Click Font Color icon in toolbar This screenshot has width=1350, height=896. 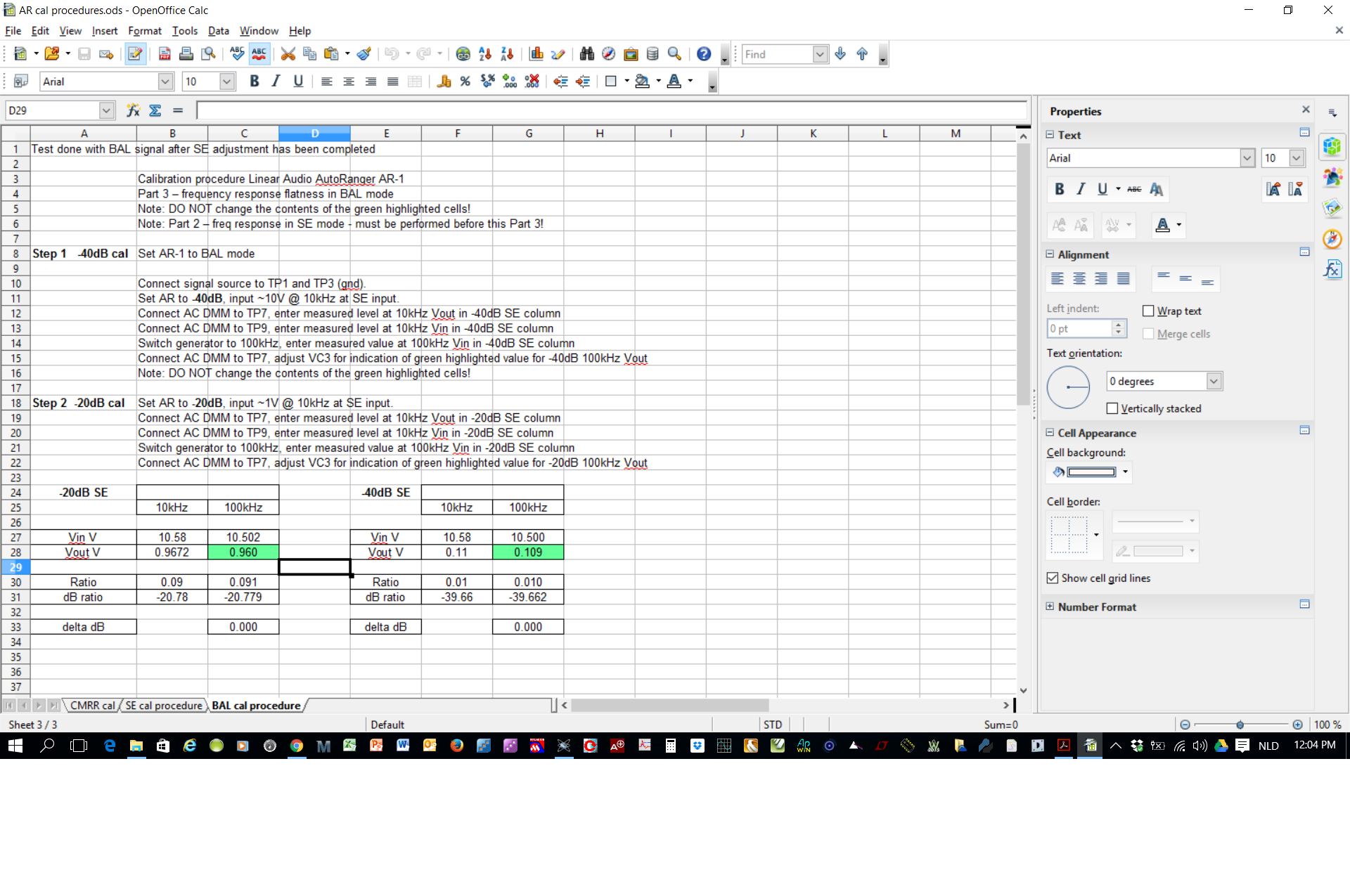(x=674, y=82)
